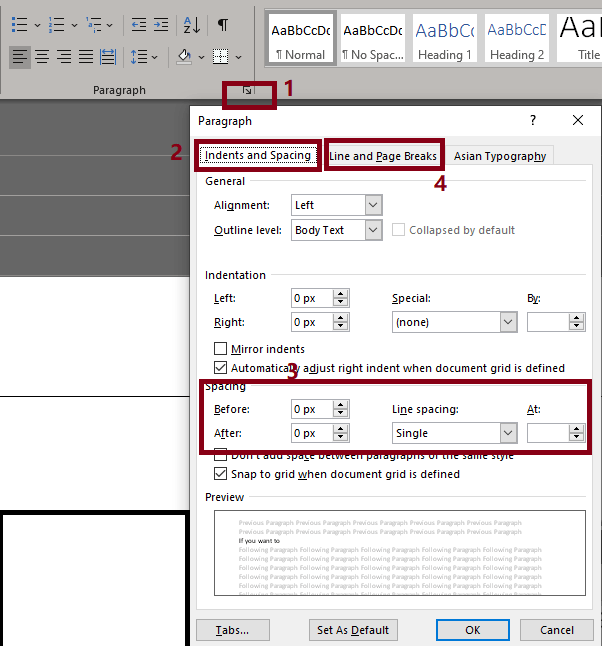Decrease Right indentation with down arrow

click(341, 326)
